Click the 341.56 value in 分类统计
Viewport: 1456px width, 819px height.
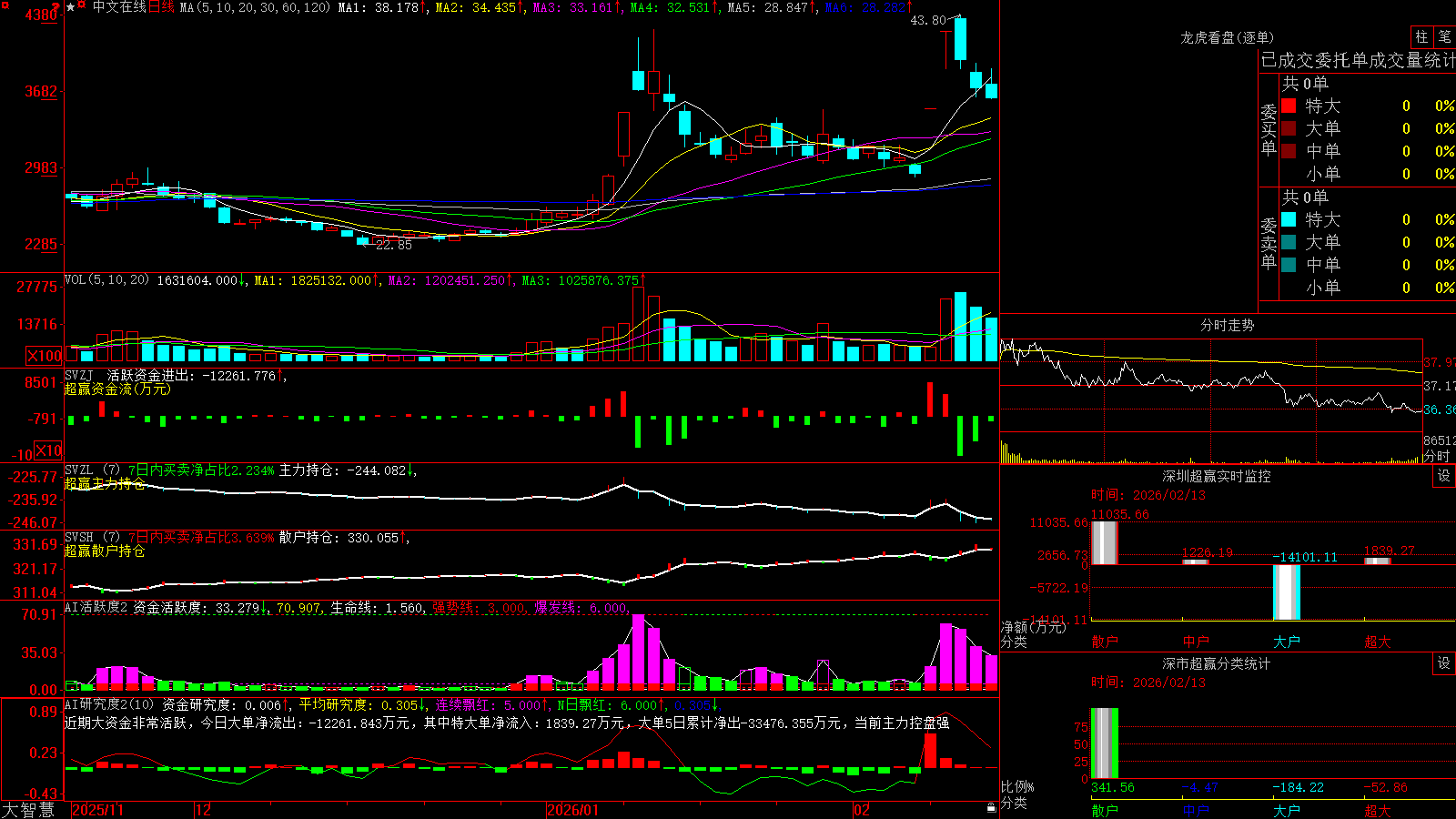[1112, 787]
